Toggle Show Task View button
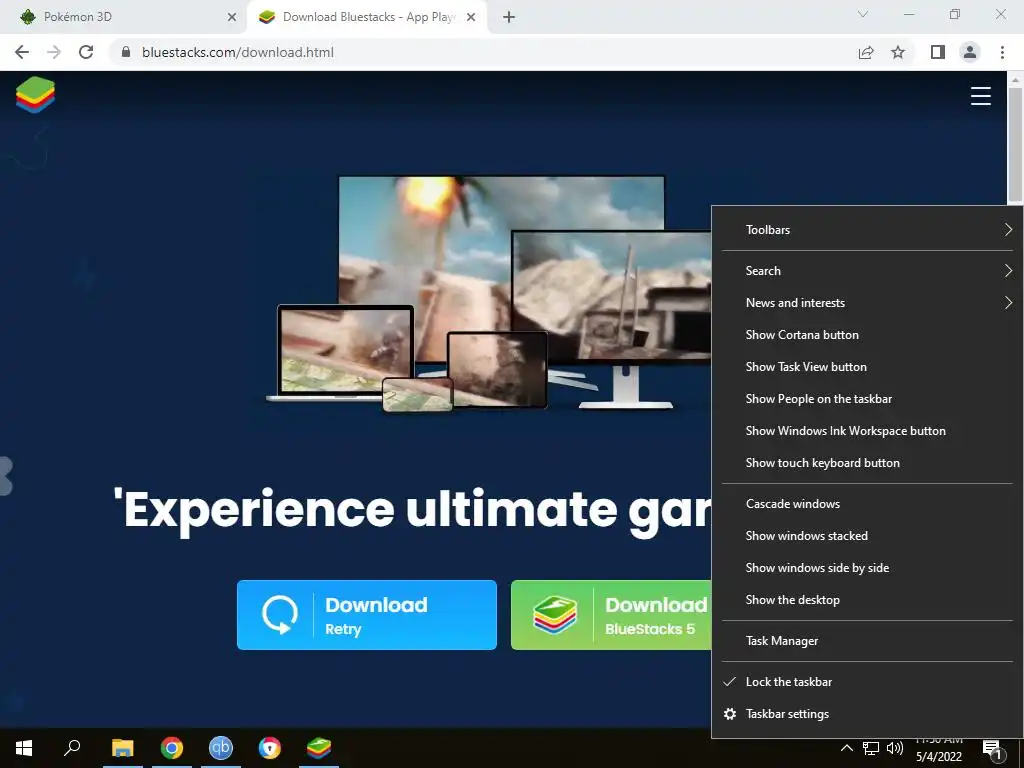This screenshot has height=768, width=1024. 867,366
